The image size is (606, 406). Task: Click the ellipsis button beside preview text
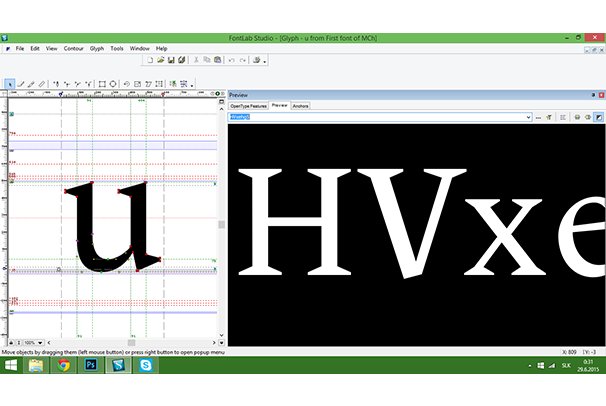538,117
